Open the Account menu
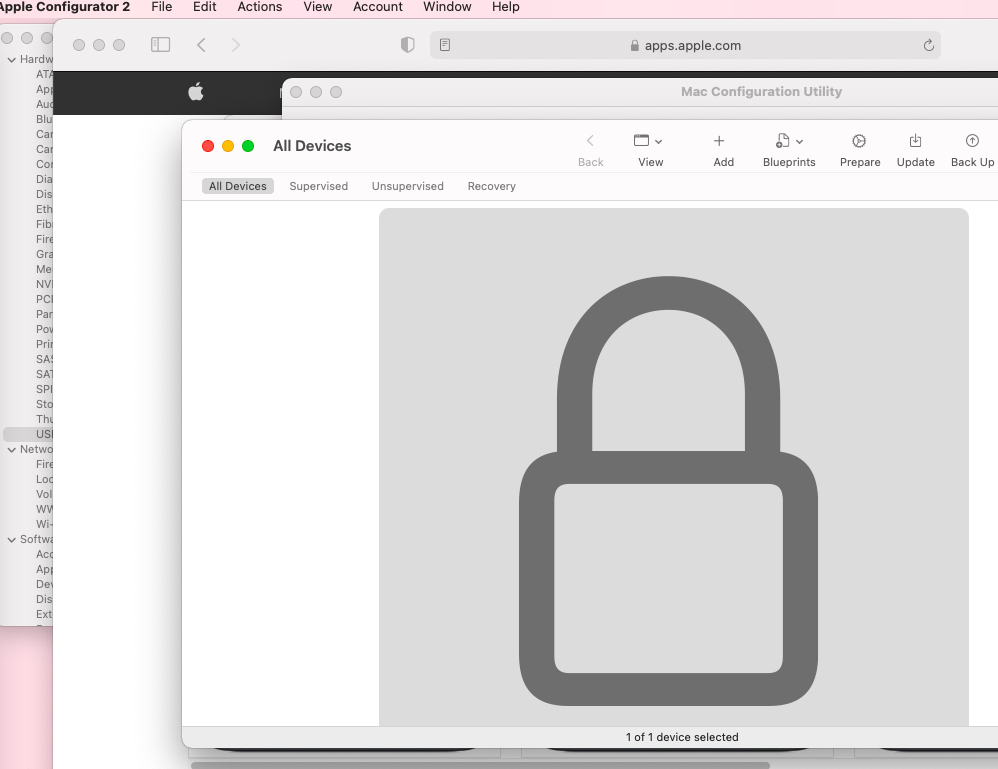 377,7
